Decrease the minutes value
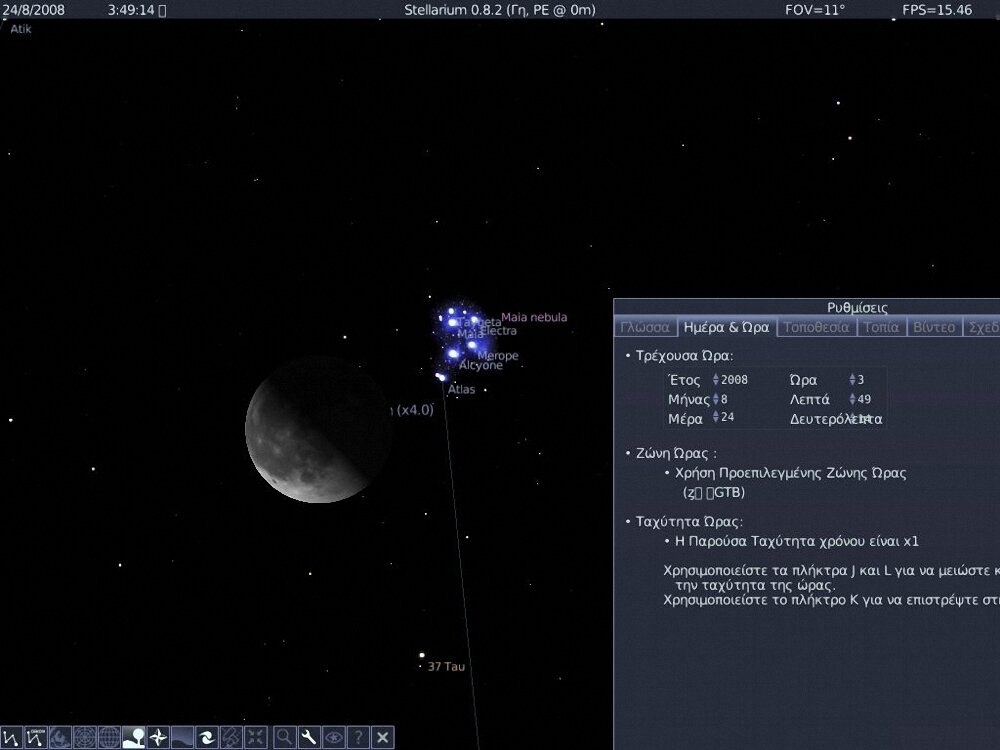This screenshot has height=750, width=1000. [853, 401]
